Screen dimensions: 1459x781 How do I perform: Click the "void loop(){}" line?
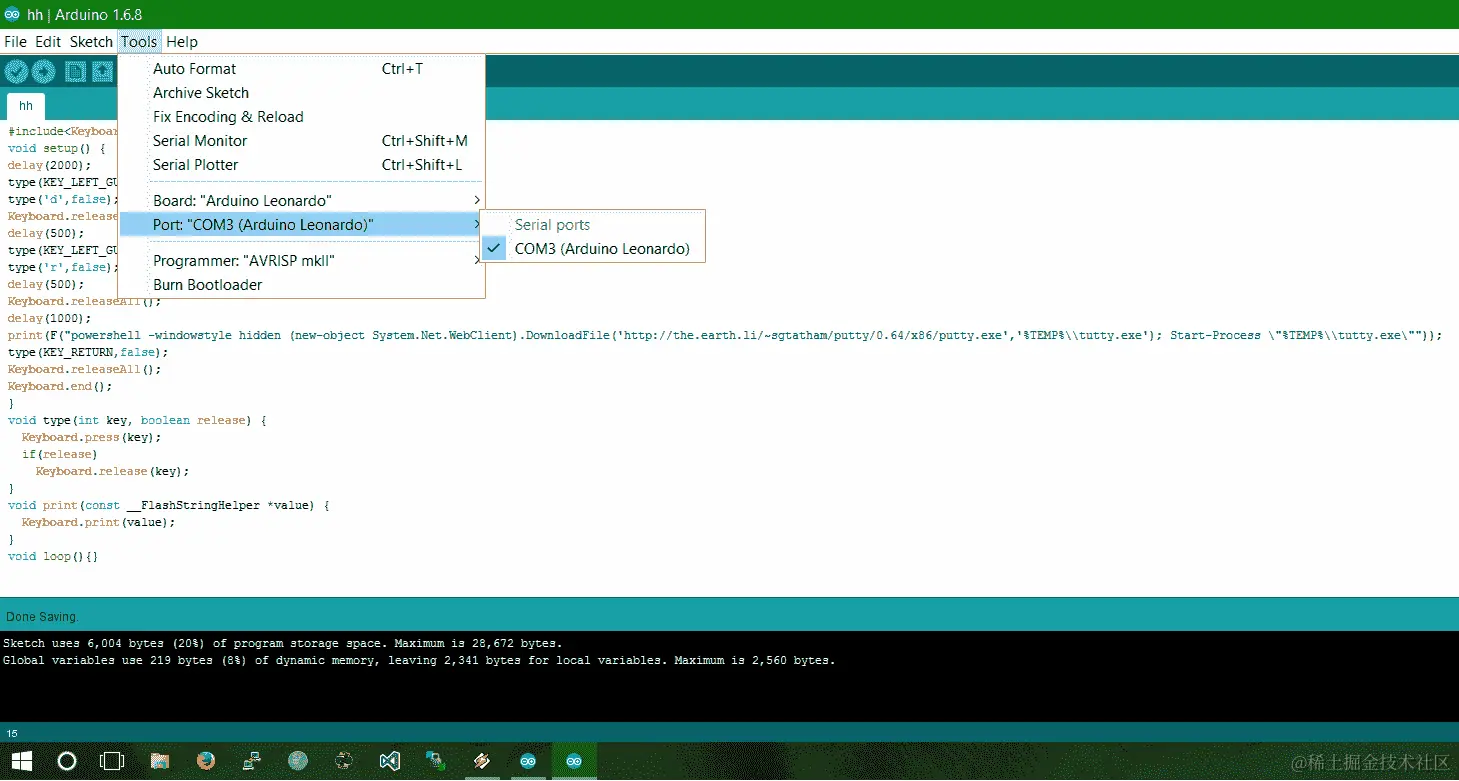click(x=53, y=556)
